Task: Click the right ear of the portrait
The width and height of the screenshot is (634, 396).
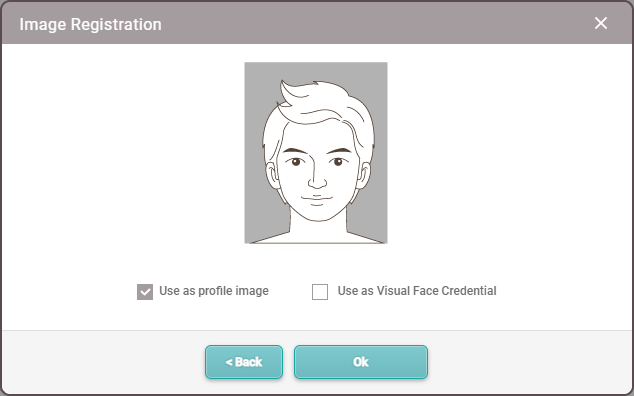Action: [364, 176]
